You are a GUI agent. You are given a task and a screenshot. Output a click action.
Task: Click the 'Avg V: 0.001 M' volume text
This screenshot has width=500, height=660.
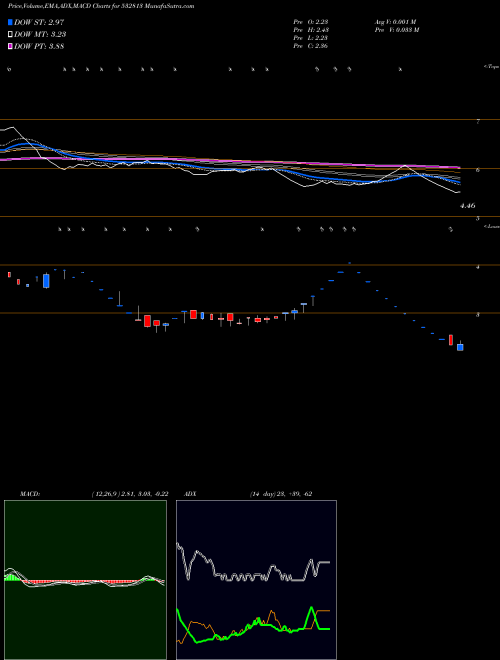(x=395, y=22)
